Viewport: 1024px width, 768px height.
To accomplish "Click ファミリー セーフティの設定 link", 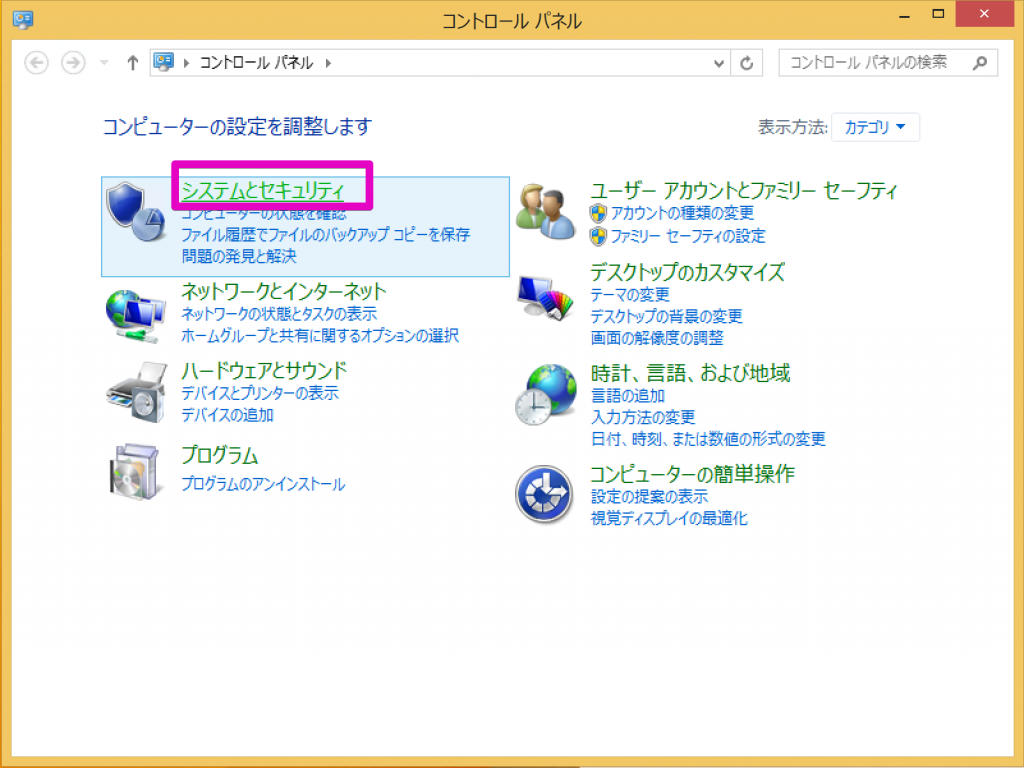I will 688,236.
